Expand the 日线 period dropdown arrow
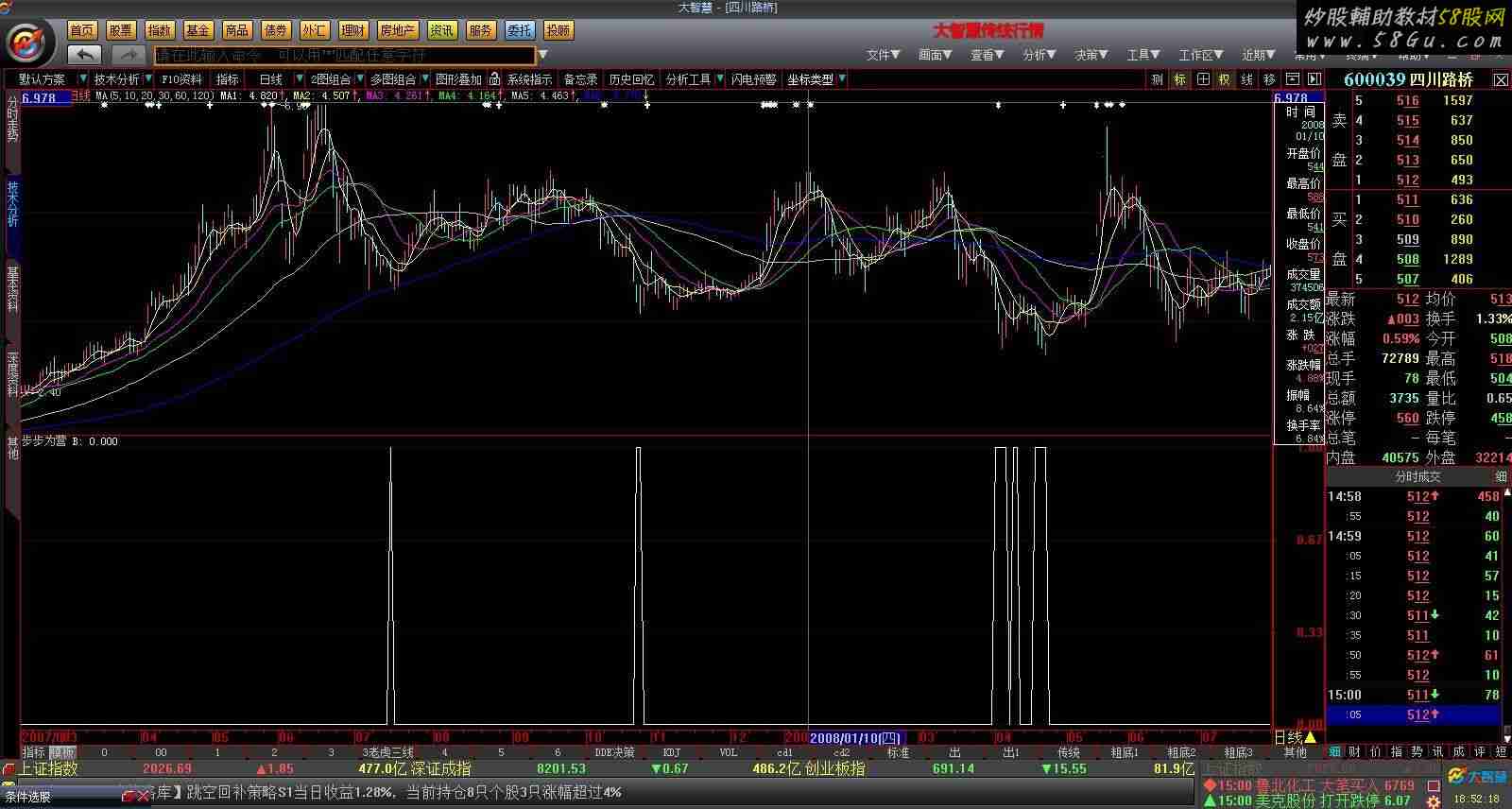Image resolution: width=1512 pixels, height=809 pixels. pyautogui.click(x=301, y=79)
